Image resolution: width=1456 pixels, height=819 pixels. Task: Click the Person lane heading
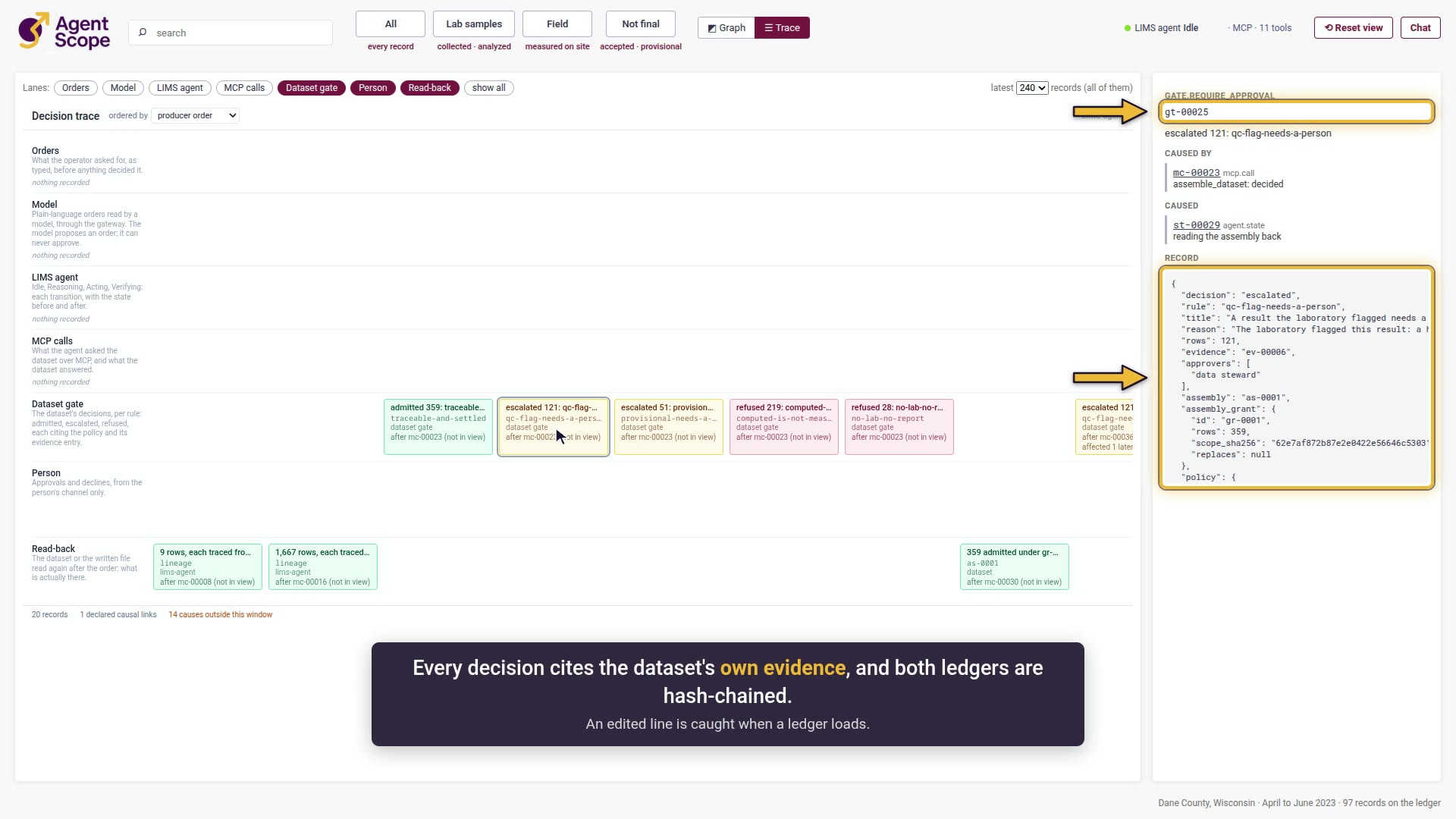[x=46, y=473]
